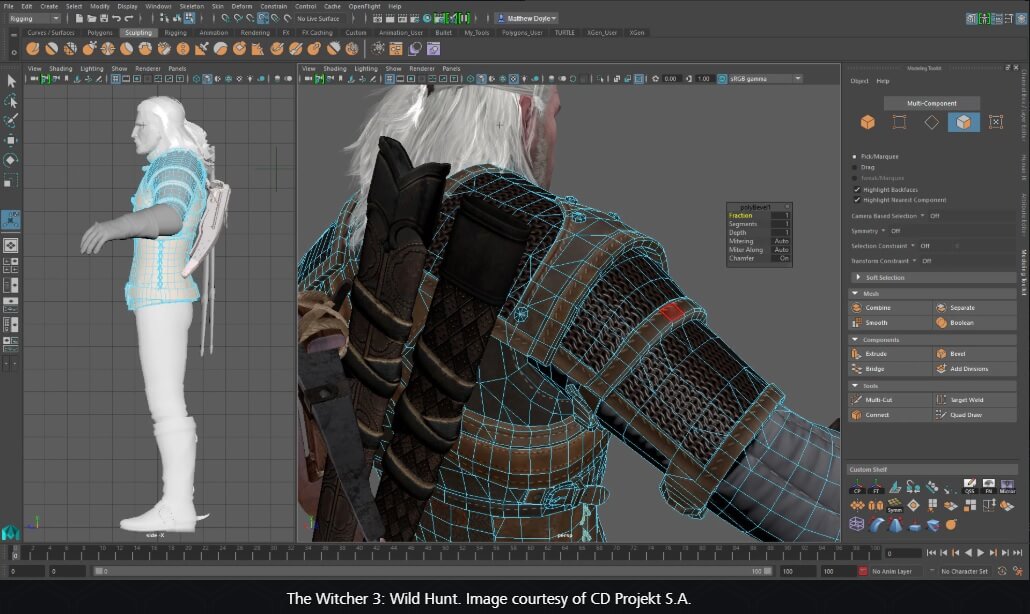Viewport: 1030px width, 614px height.
Task: Select the Lasso selection tool
Action: click(x=13, y=100)
